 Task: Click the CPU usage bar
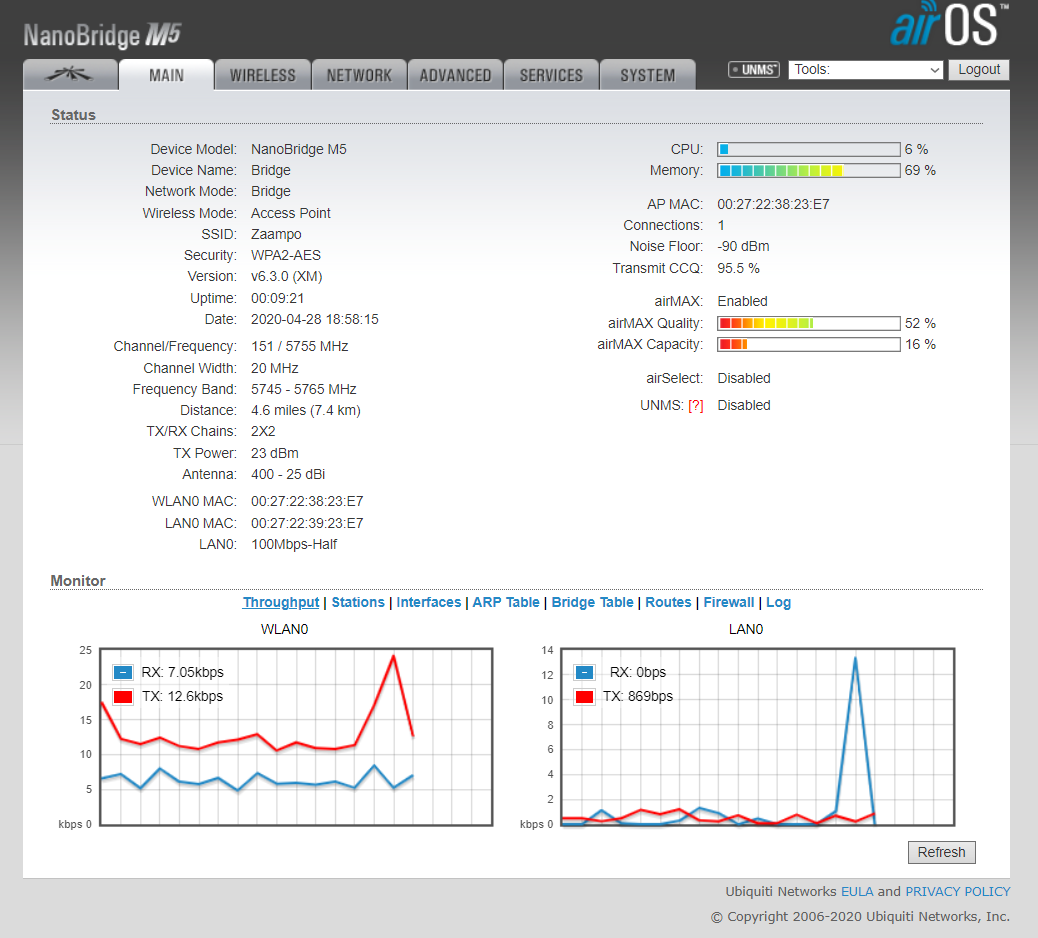809,150
